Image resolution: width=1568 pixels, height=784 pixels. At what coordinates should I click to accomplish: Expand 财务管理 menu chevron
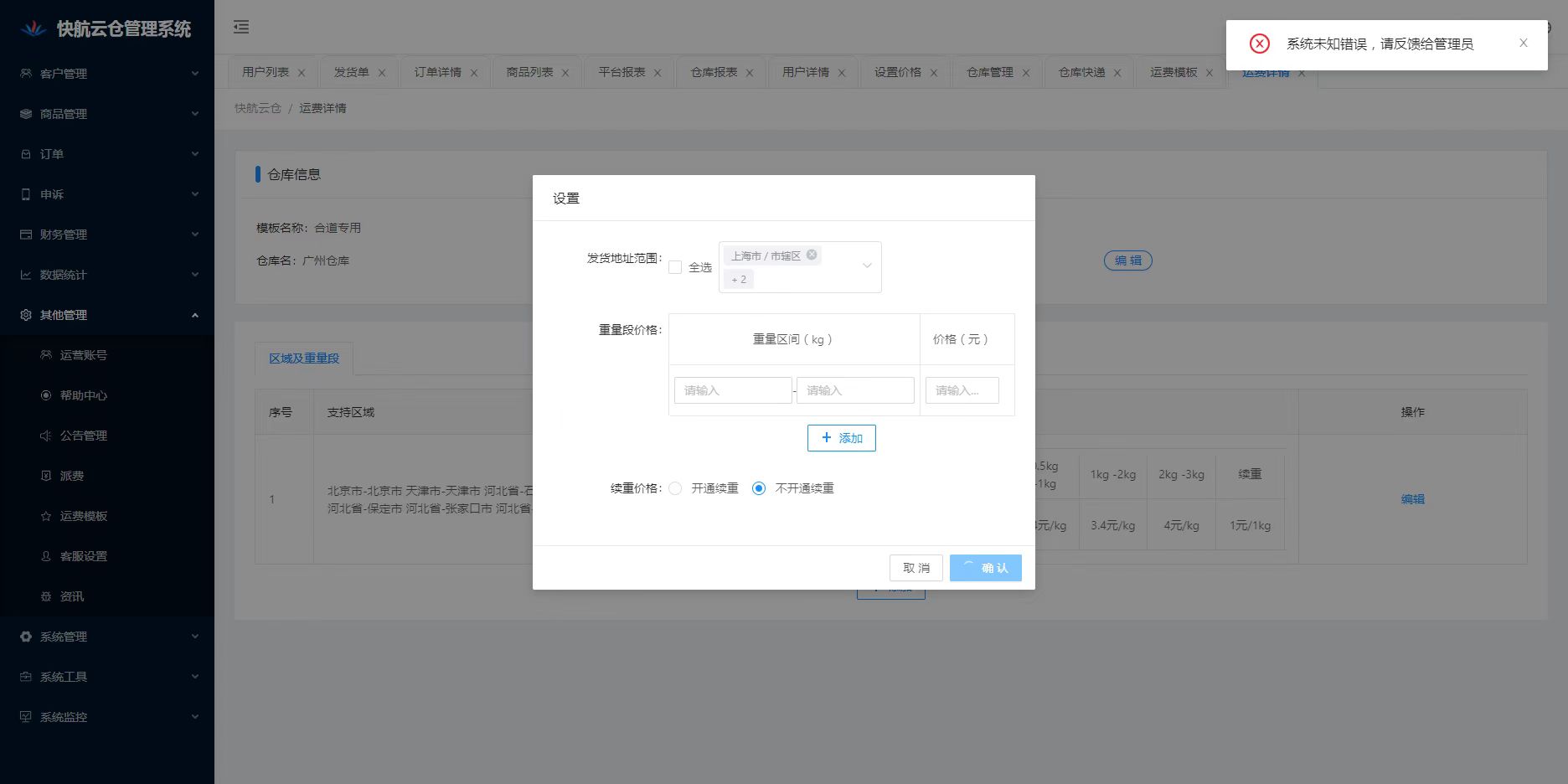(195, 235)
